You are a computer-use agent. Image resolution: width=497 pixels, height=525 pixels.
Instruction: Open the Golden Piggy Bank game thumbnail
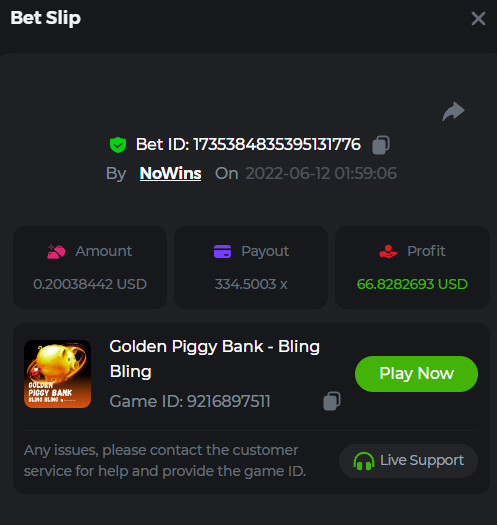[57, 374]
